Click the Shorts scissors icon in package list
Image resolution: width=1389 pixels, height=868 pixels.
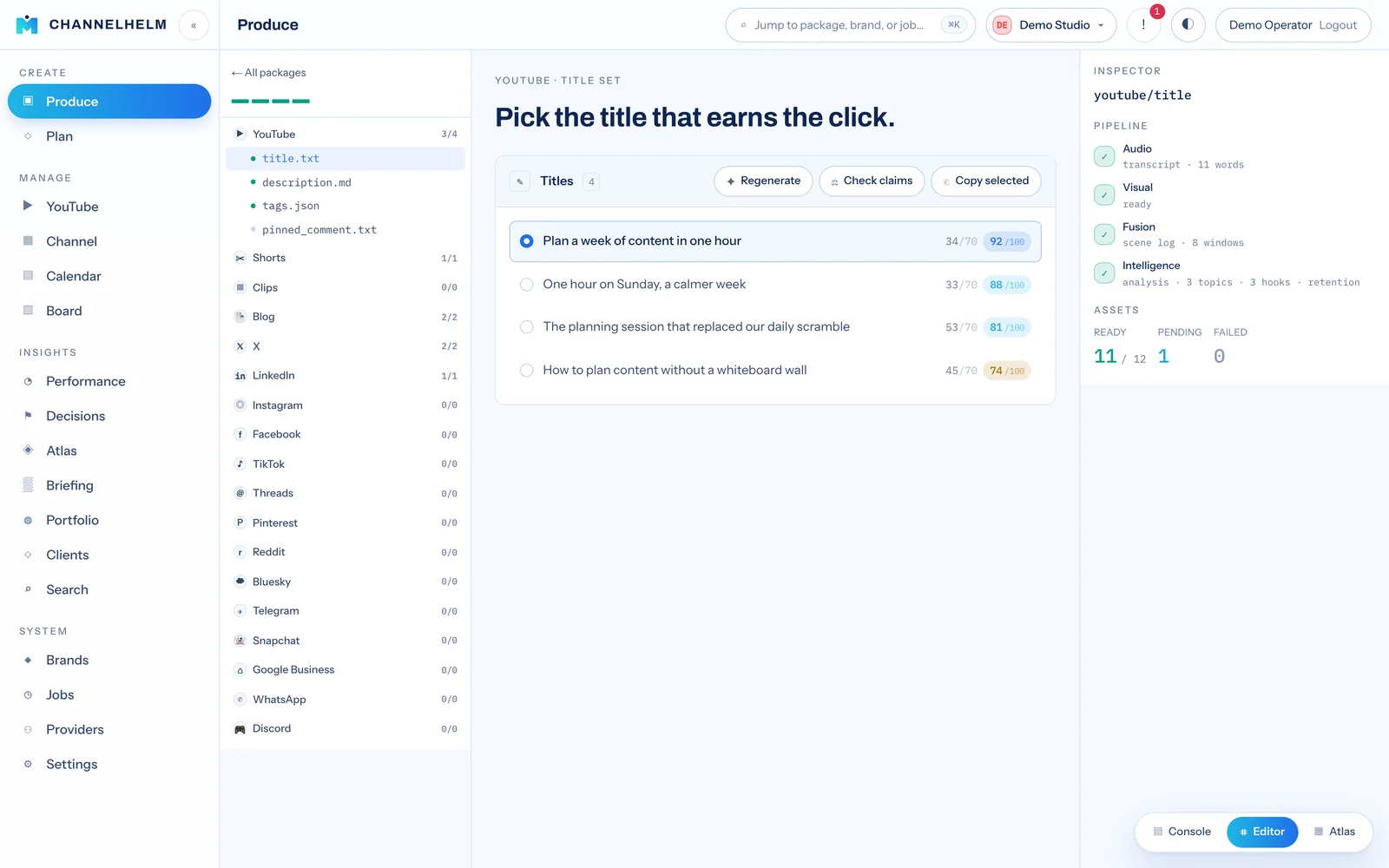[x=240, y=258]
